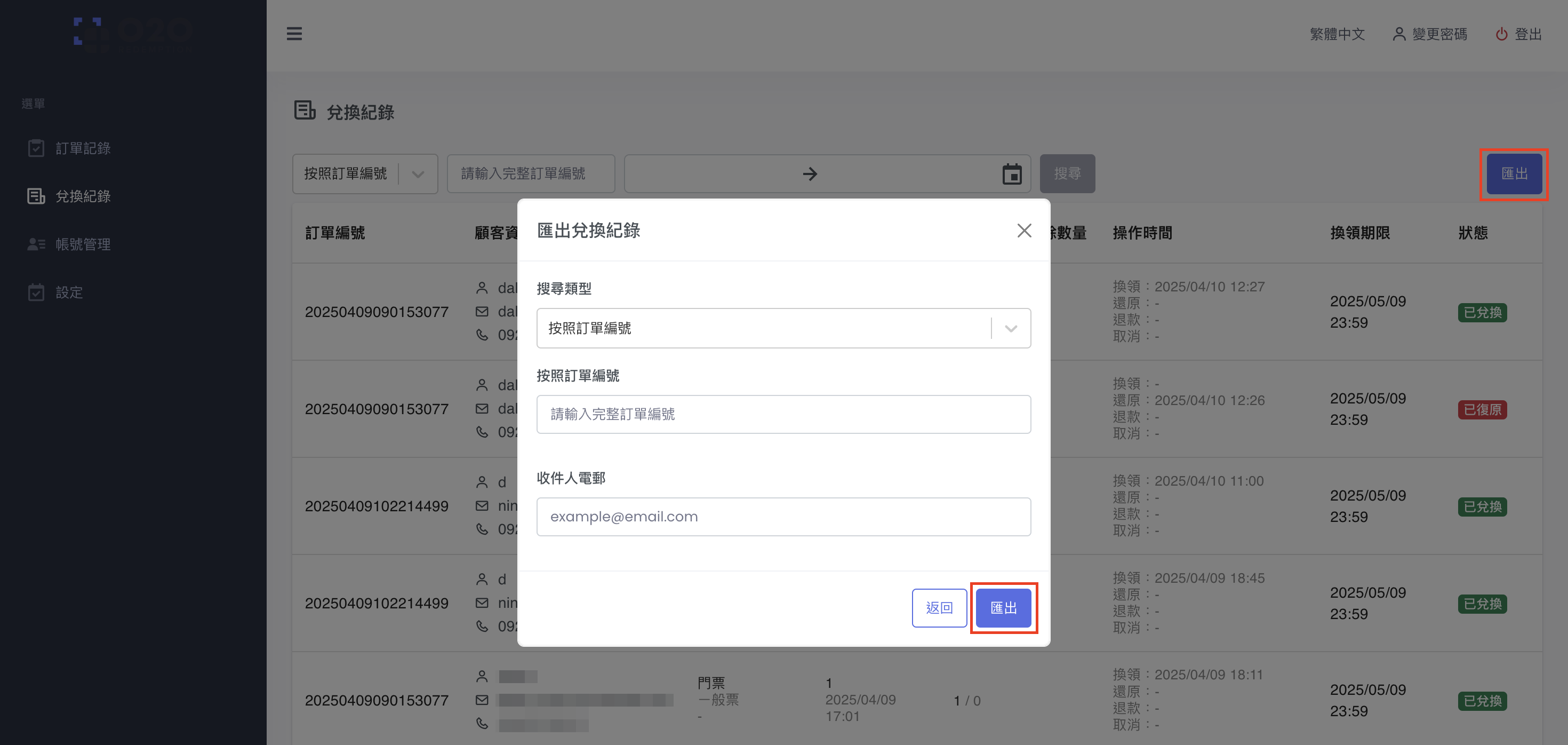Click the 帳號管理 sidebar icon
The width and height of the screenshot is (1568, 745).
click(x=36, y=244)
